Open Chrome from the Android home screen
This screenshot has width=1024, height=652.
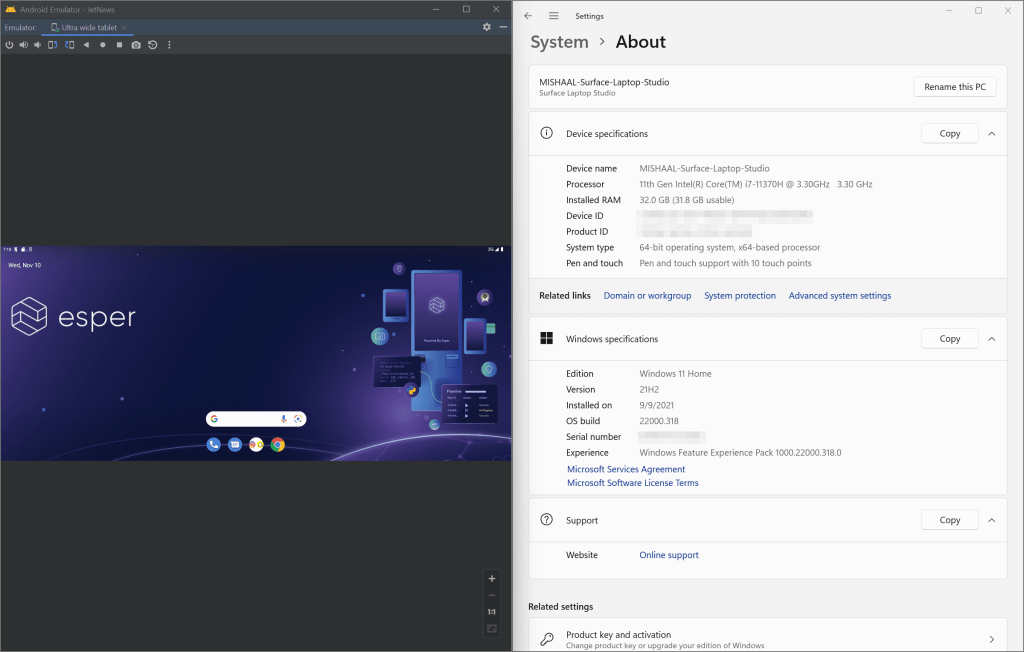click(x=278, y=444)
